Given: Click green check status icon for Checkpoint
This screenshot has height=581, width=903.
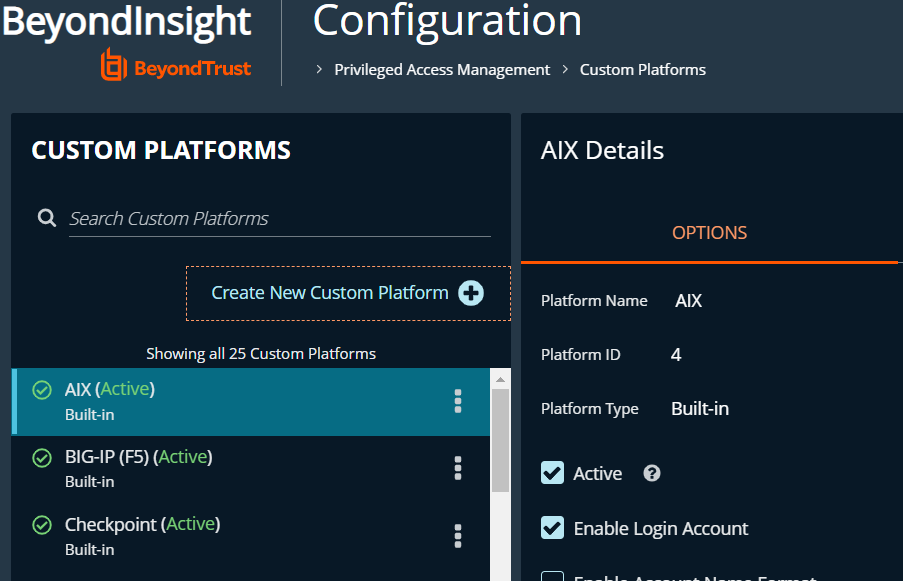Looking at the screenshot, I should point(42,525).
